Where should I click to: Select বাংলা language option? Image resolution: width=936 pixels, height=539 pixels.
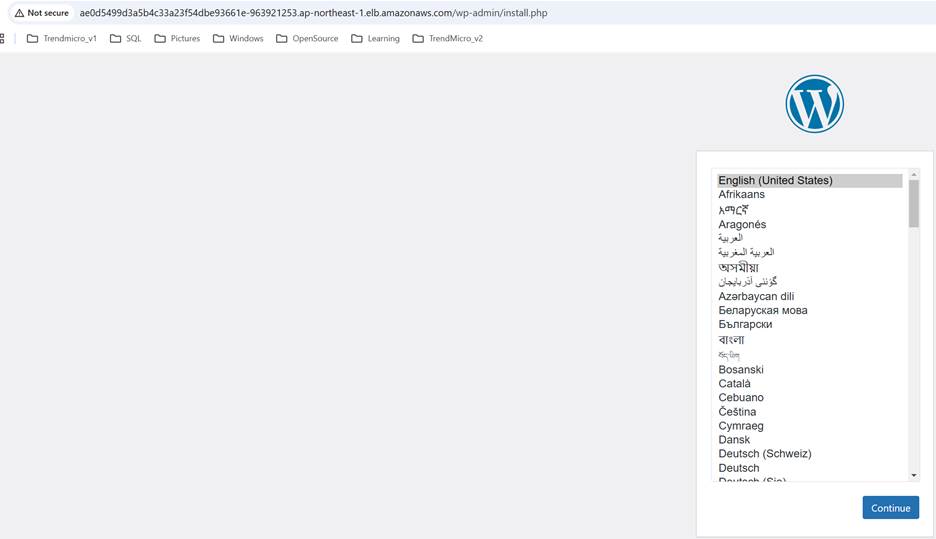pyautogui.click(x=809, y=340)
